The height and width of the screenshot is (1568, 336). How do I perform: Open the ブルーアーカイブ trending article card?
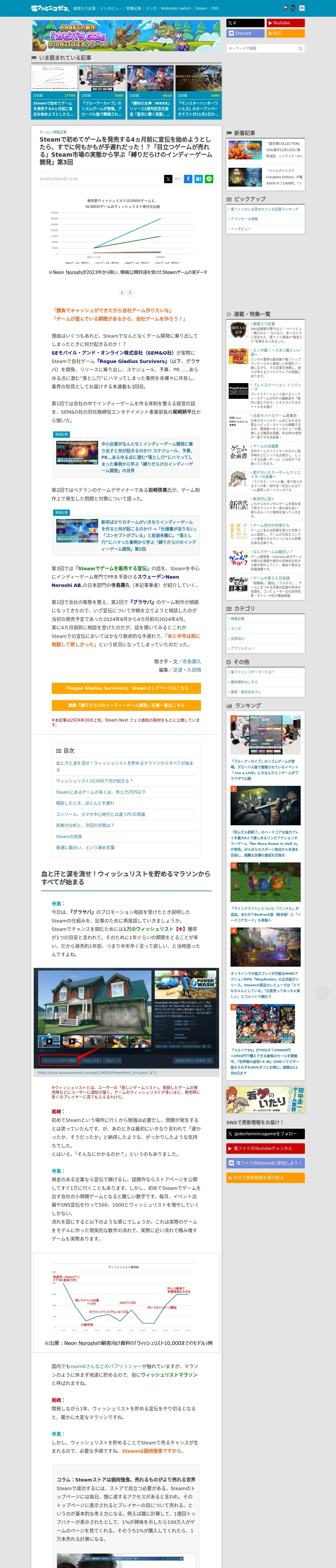102,93
